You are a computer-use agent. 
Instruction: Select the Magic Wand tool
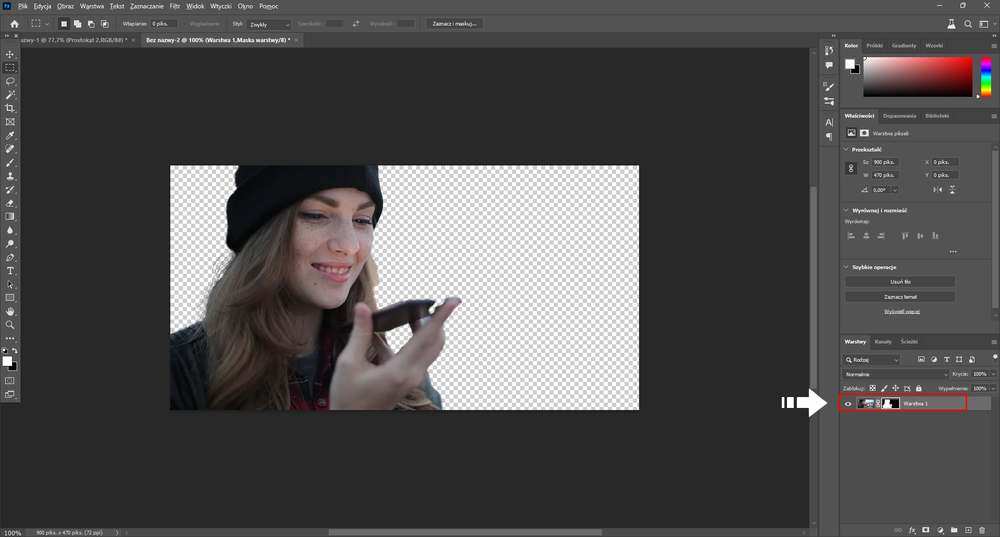click(x=10, y=94)
